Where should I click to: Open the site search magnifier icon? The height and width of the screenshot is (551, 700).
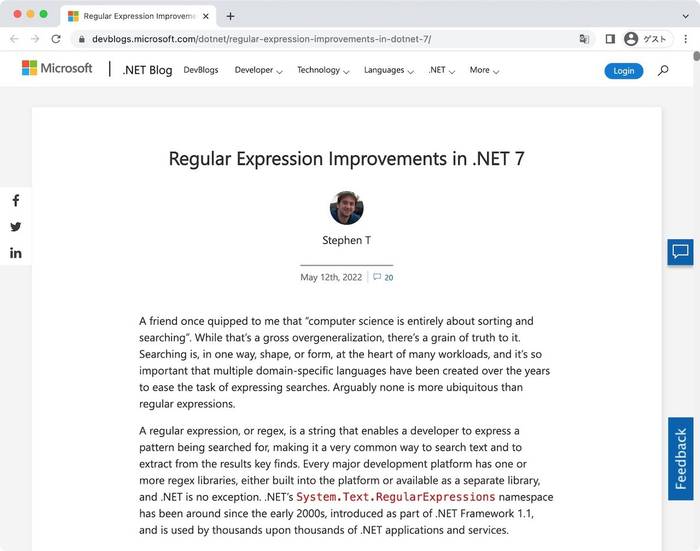663,71
